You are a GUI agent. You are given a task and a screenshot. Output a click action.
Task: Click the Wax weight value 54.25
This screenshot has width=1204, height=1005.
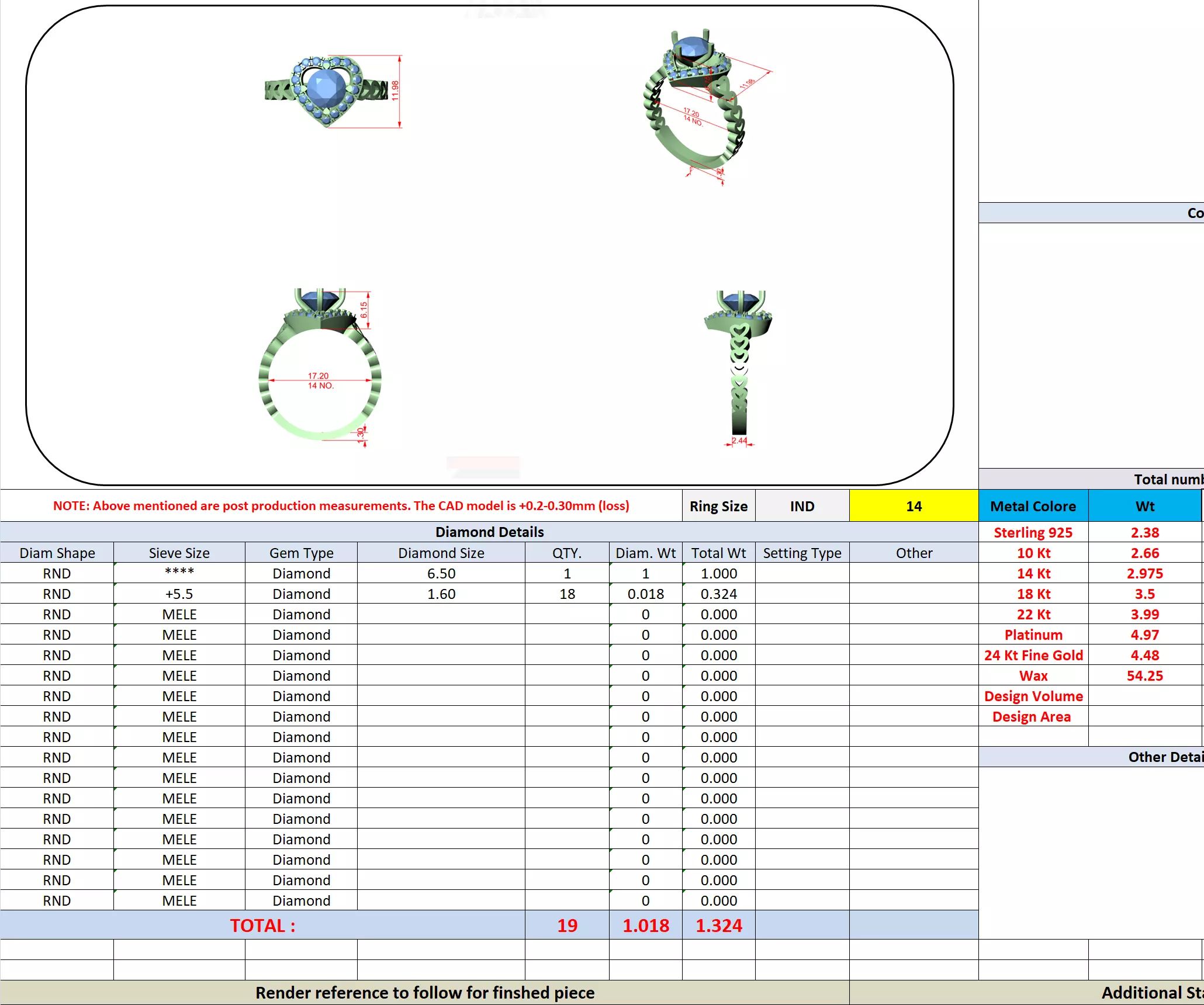click(x=1144, y=675)
